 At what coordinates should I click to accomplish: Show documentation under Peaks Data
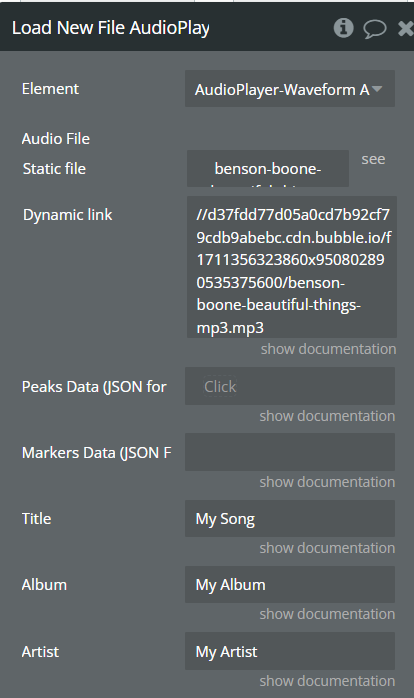tap(327, 416)
